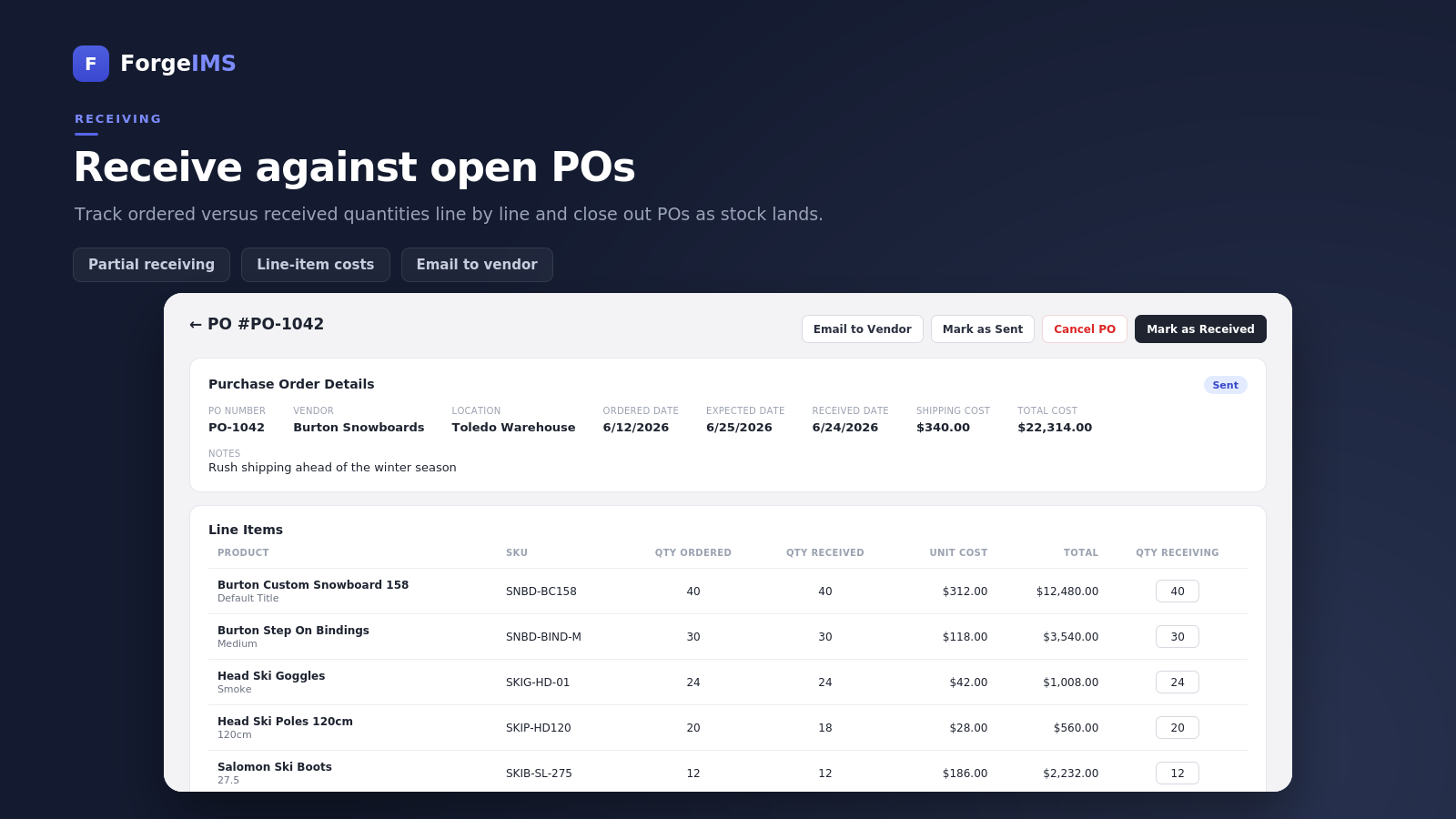Select the Line-item costs pill
The image size is (1456, 819).
(x=315, y=265)
